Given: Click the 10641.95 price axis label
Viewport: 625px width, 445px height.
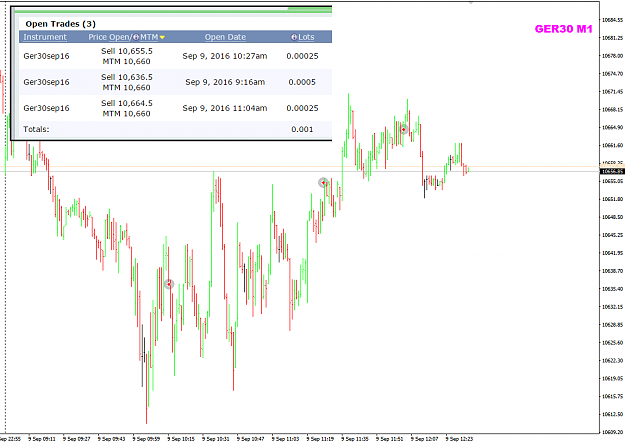Looking at the screenshot, I should [613, 253].
